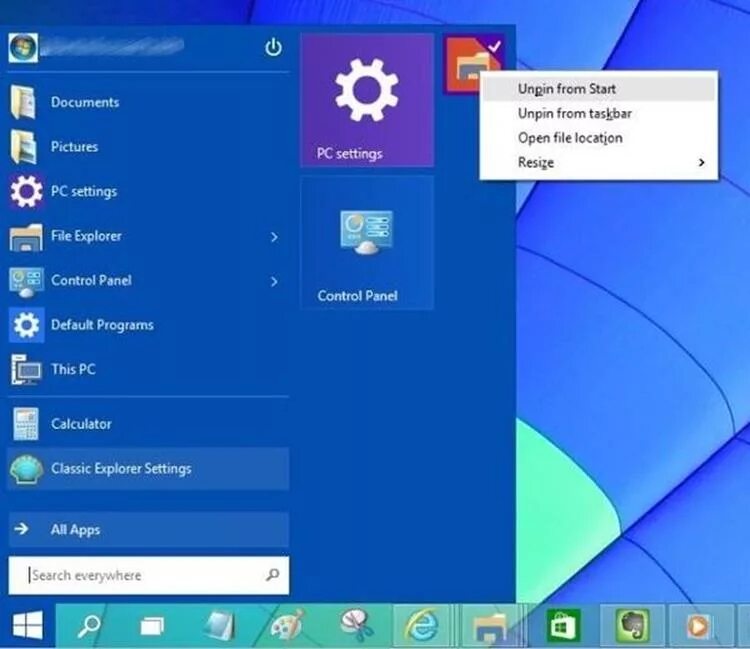Viewport: 750px width, 649px height.
Task: Expand the Control Panel submenu arrow
Action: click(274, 281)
